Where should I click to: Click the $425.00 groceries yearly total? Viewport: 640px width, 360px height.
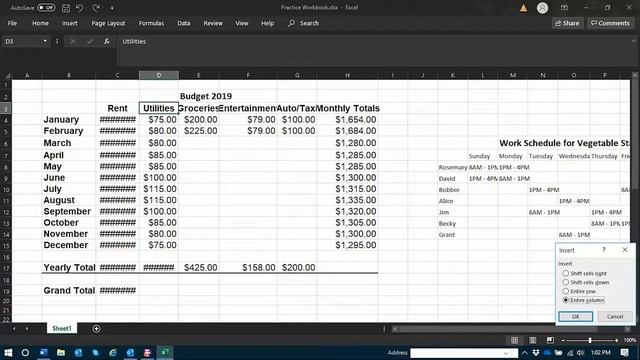pyautogui.click(x=200, y=268)
